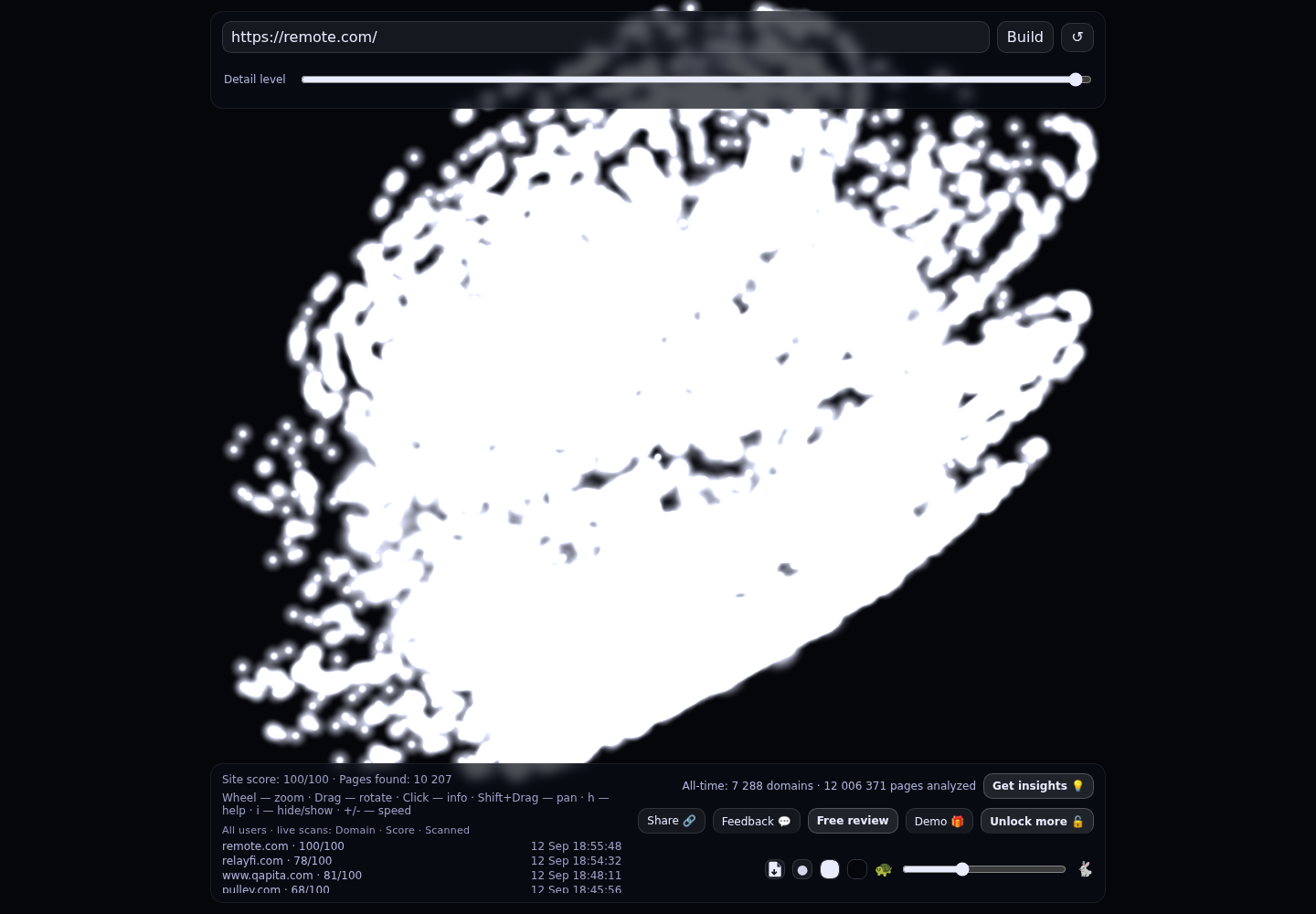
Task: Click the Detail level slider handle
Action: point(1076,80)
